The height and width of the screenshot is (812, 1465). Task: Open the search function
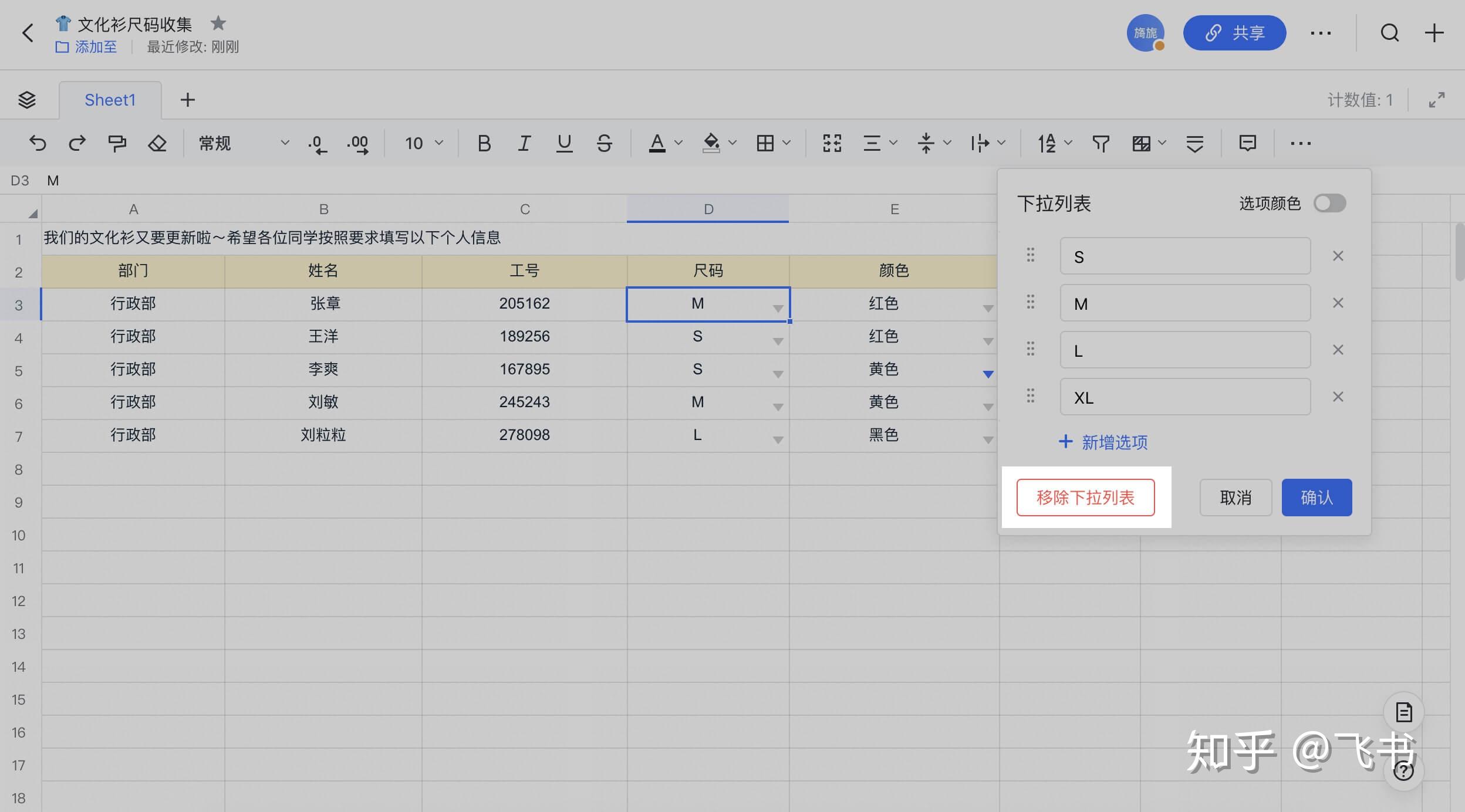(1389, 32)
